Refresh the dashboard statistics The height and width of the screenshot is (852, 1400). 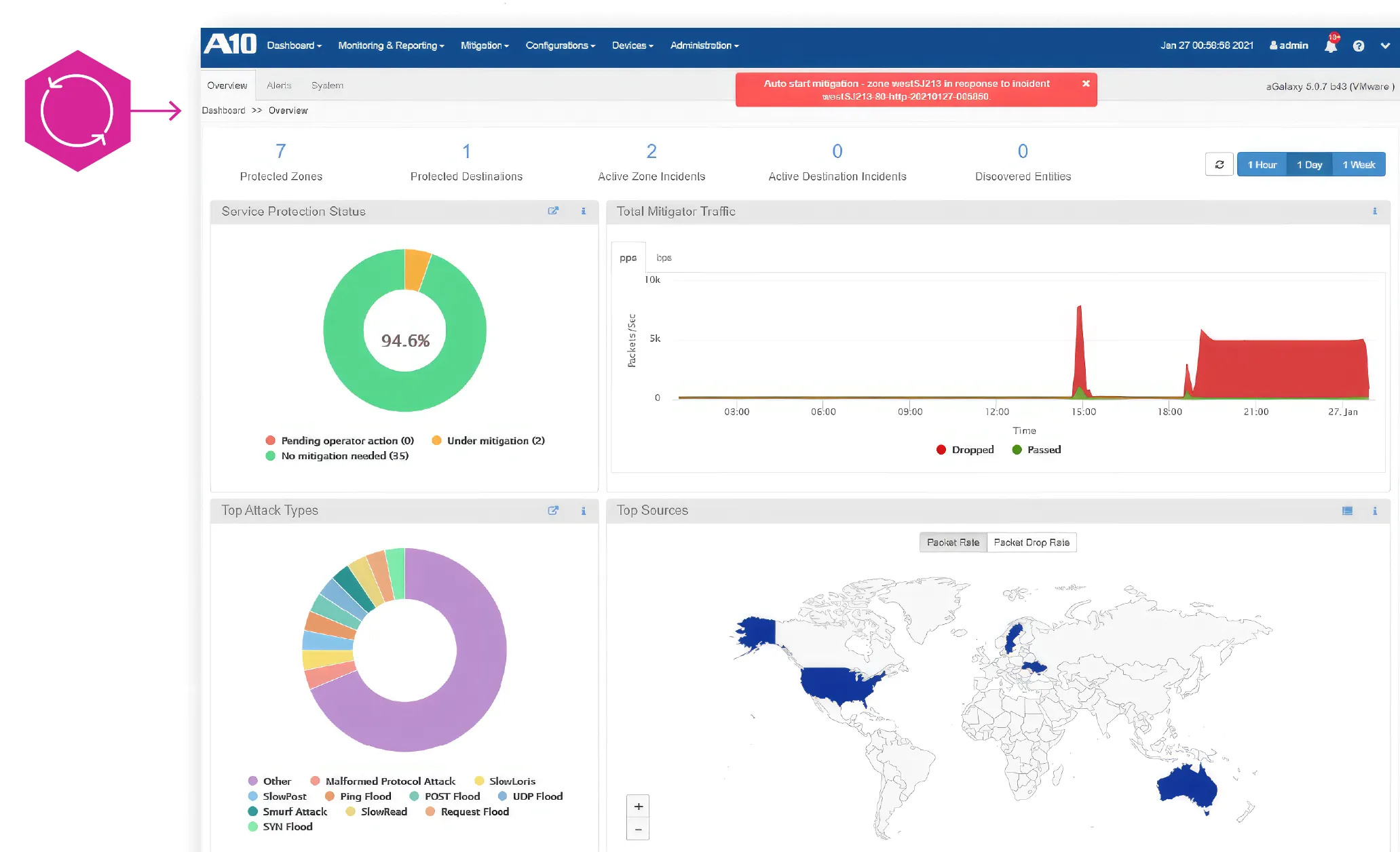(x=1219, y=163)
